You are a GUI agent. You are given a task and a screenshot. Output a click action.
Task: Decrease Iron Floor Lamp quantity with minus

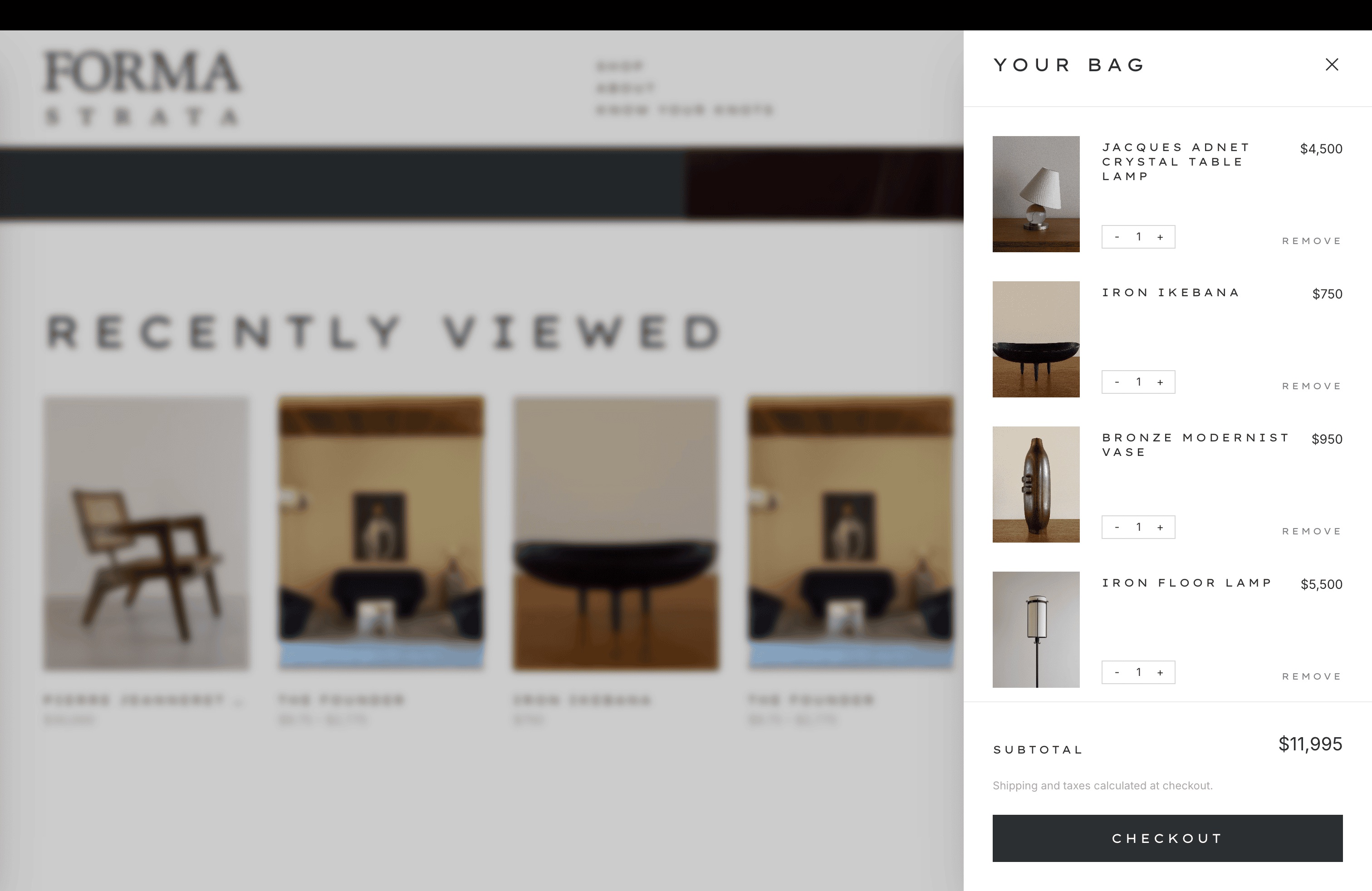1117,673
